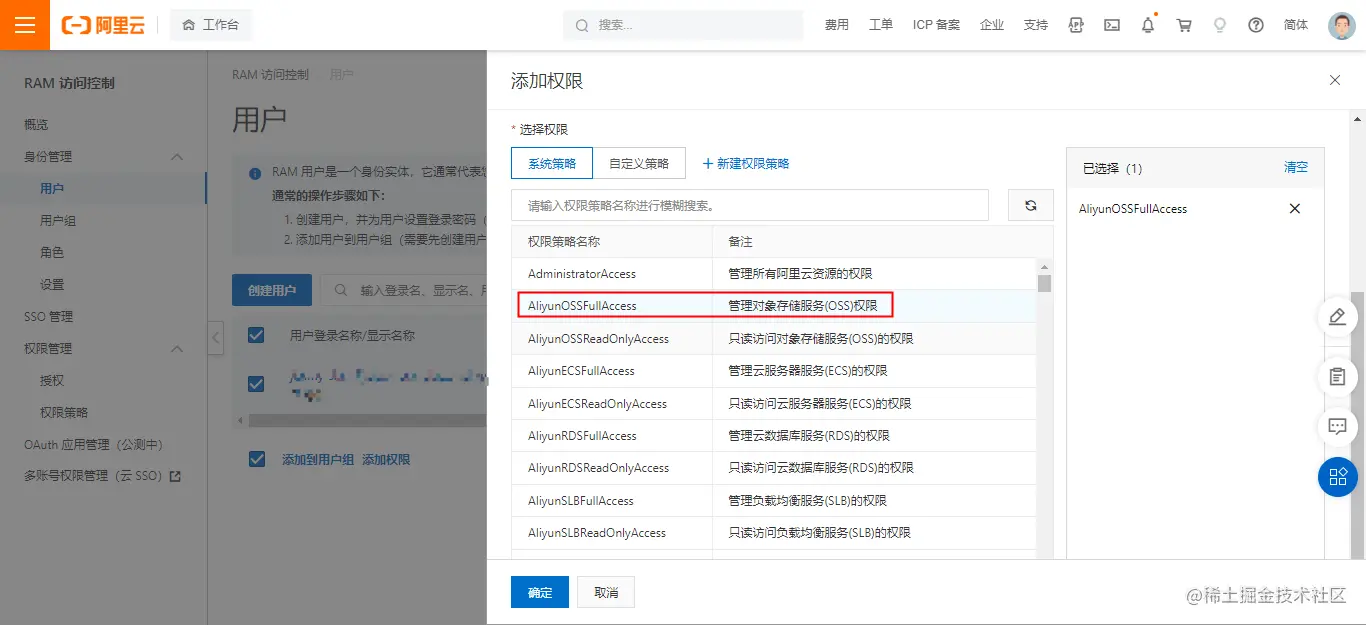
Task: Select the AliyunECSReadOnlyAccess policy
Action: point(774,404)
